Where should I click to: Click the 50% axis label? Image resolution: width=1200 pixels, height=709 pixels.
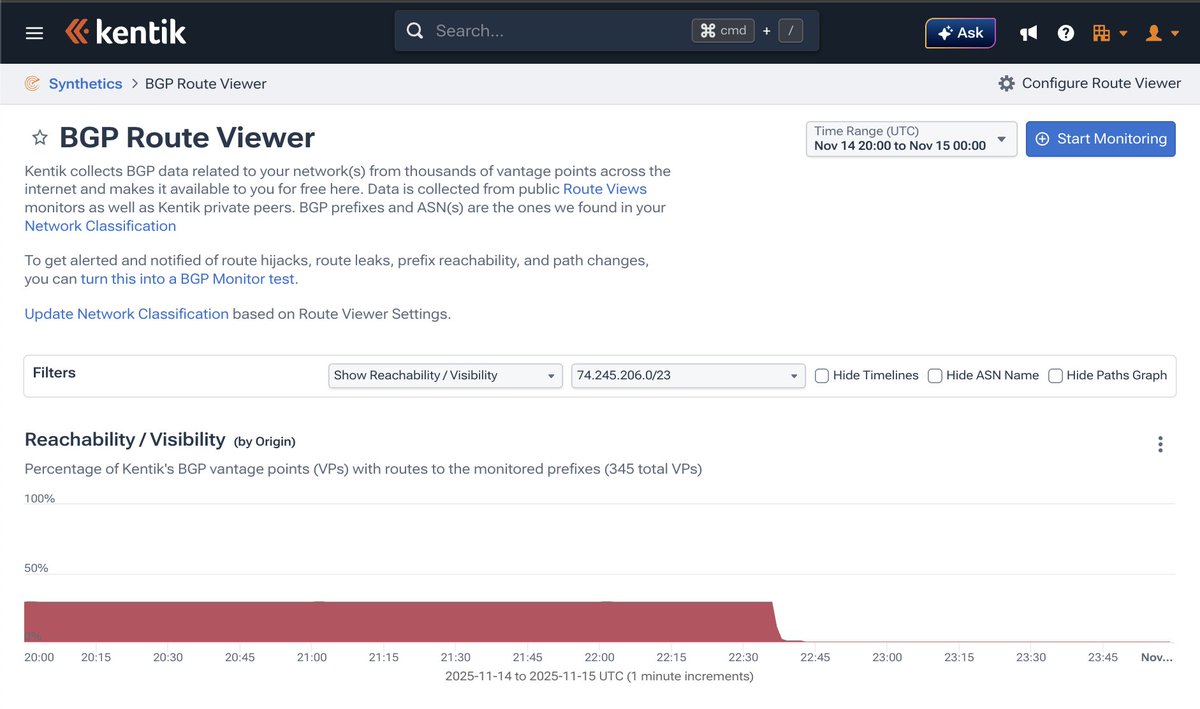point(36,568)
